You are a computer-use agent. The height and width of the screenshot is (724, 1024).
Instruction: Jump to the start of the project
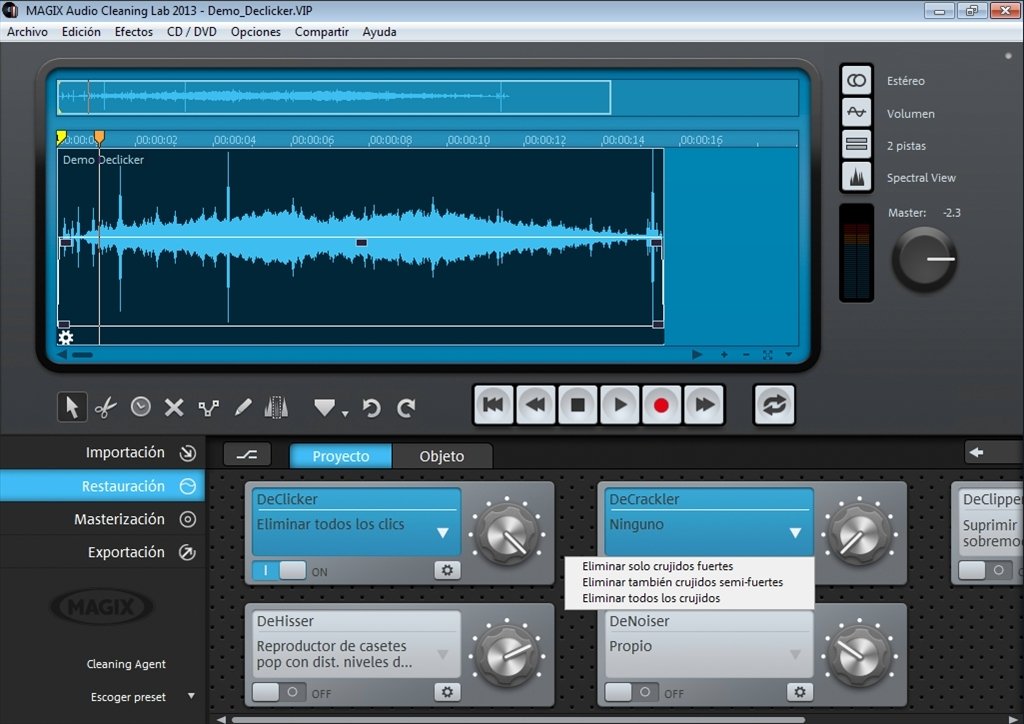tap(493, 405)
